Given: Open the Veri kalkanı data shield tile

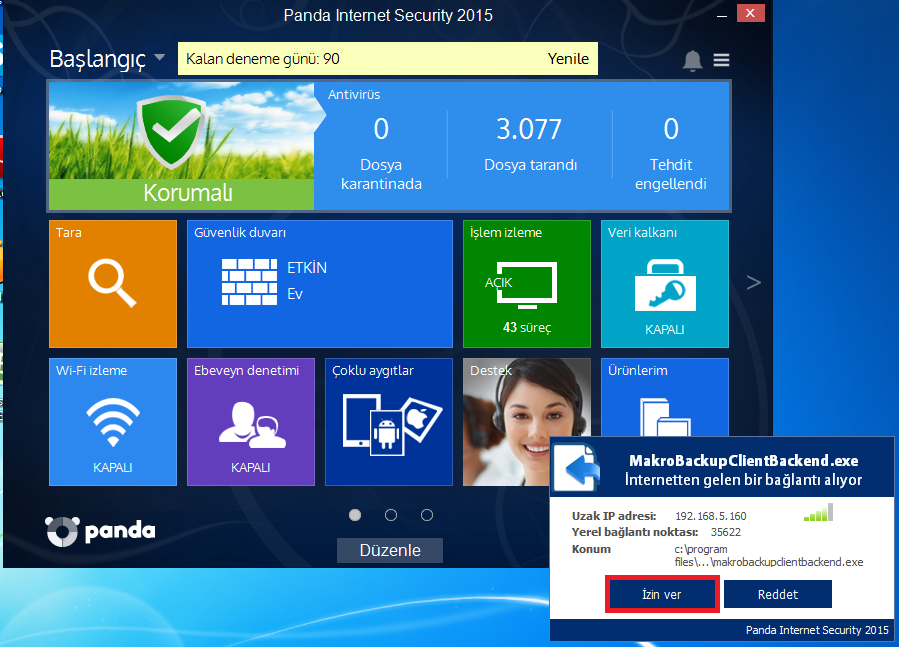Looking at the screenshot, I should point(665,284).
